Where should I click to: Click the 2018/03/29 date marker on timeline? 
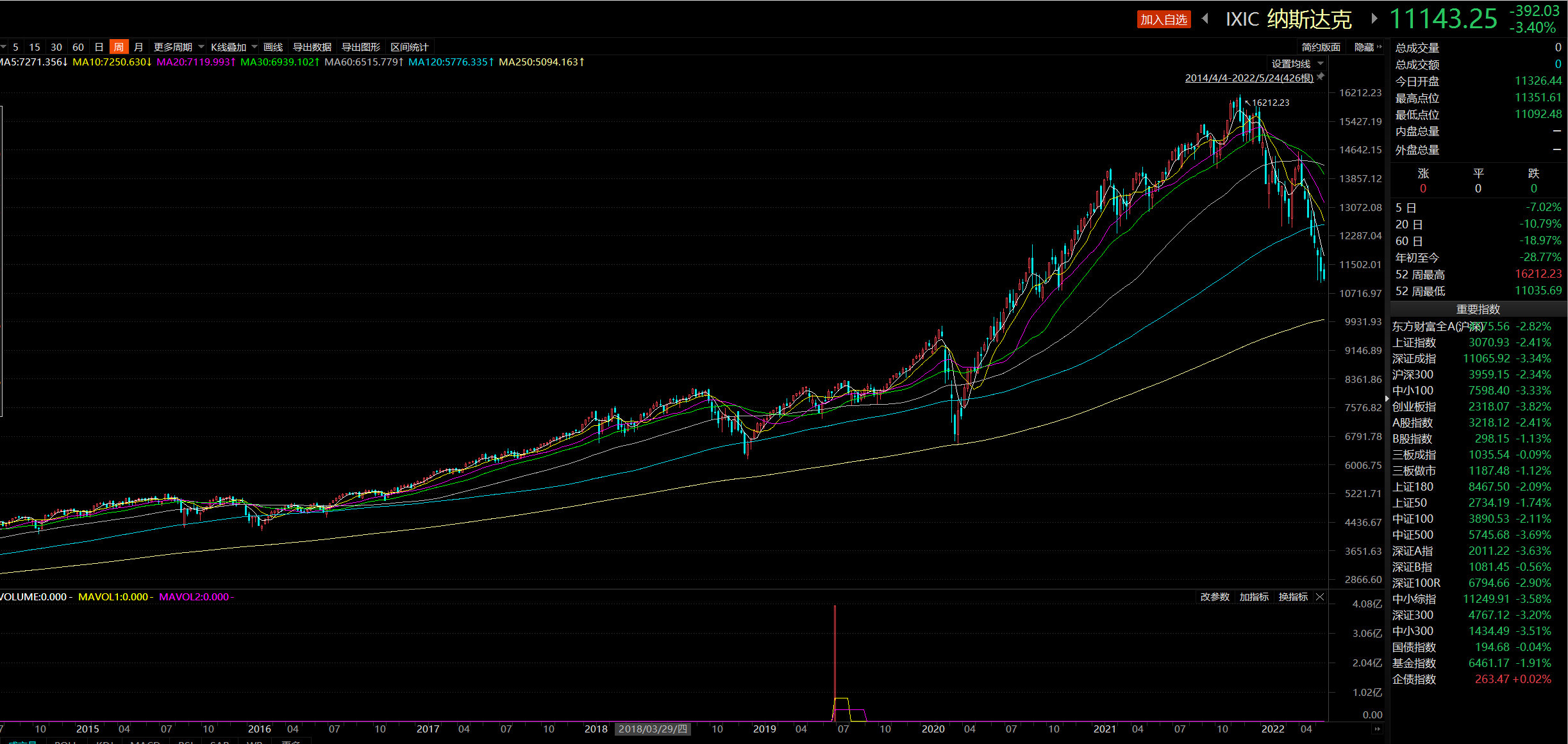click(x=653, y=729)
